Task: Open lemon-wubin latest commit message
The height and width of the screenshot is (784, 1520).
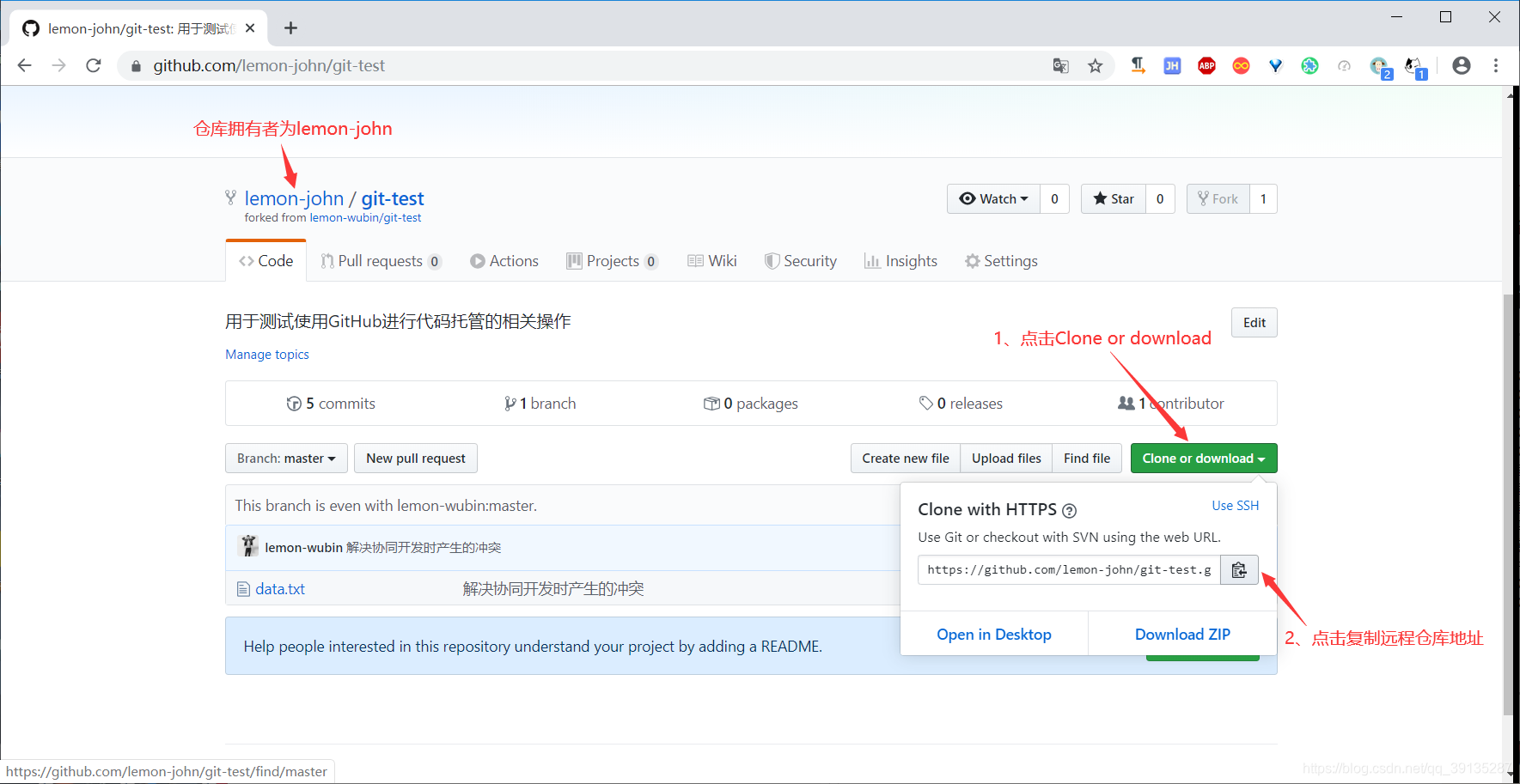Action: (x=424, y=548)
